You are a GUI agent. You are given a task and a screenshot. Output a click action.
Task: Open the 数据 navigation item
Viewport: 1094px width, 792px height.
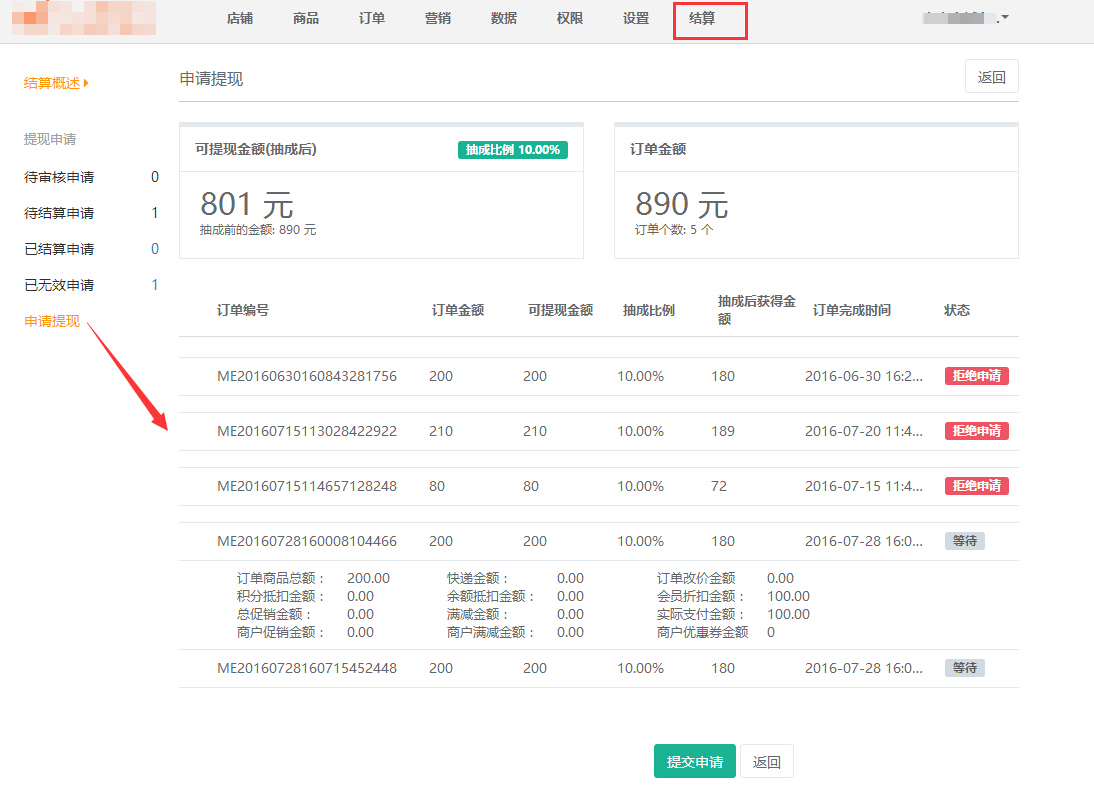point(504,19)
